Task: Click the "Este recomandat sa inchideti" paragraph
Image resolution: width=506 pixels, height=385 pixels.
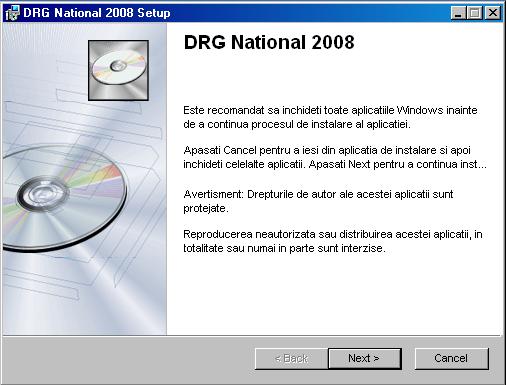Action: coord(330,117)
